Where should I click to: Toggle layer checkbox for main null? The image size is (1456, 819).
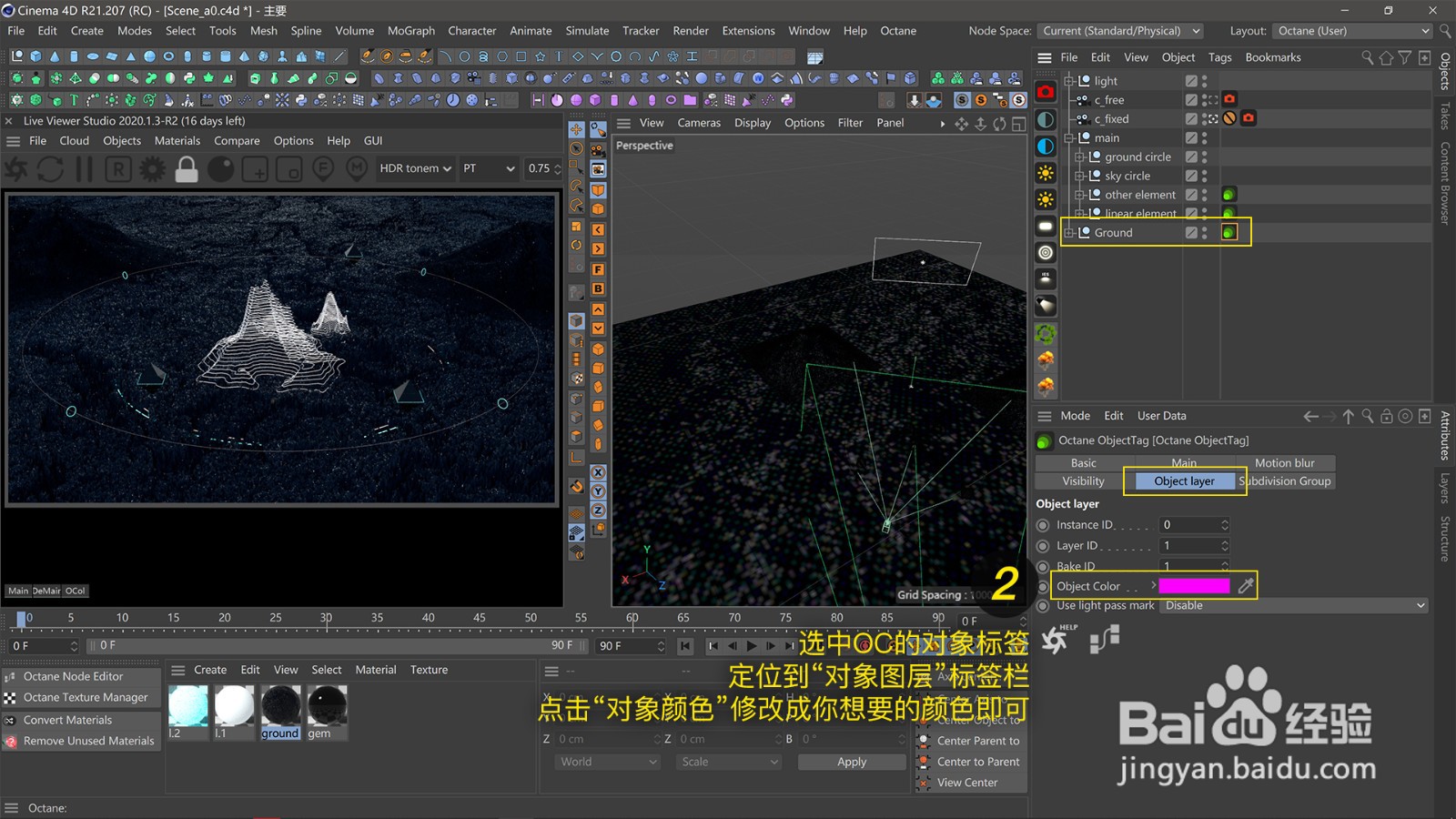pyautogui.click(x=1191, y=138)
